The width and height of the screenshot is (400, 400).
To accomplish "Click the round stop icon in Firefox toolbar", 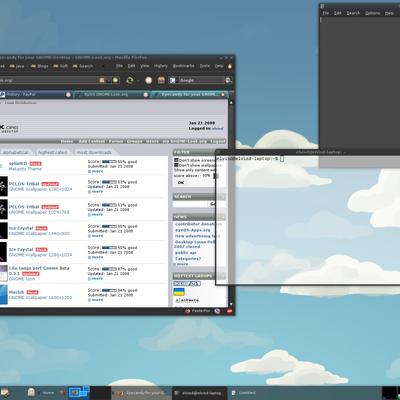I will coord(149,80).
